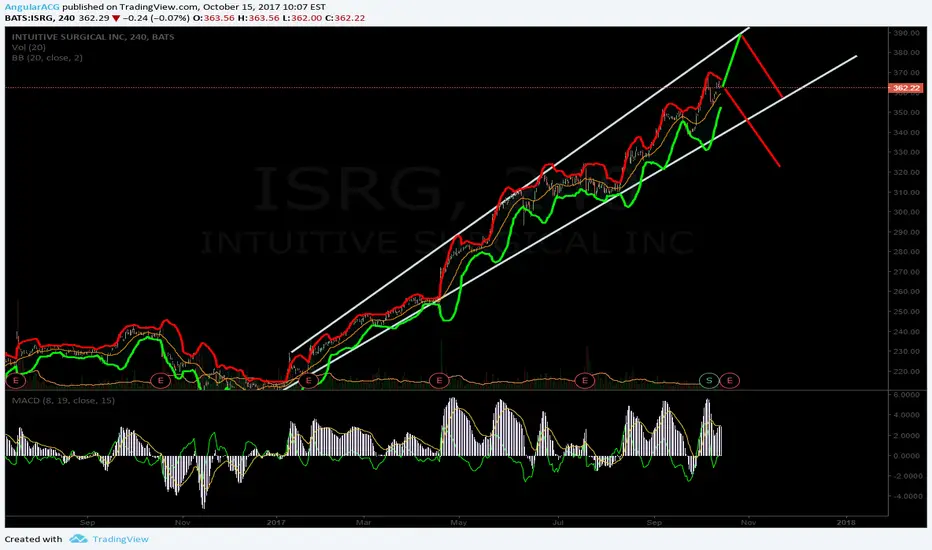Click the 350.00 price axis label
Image resolution: width=932 pixels, height=550 pixels.
tap(907, 112)
